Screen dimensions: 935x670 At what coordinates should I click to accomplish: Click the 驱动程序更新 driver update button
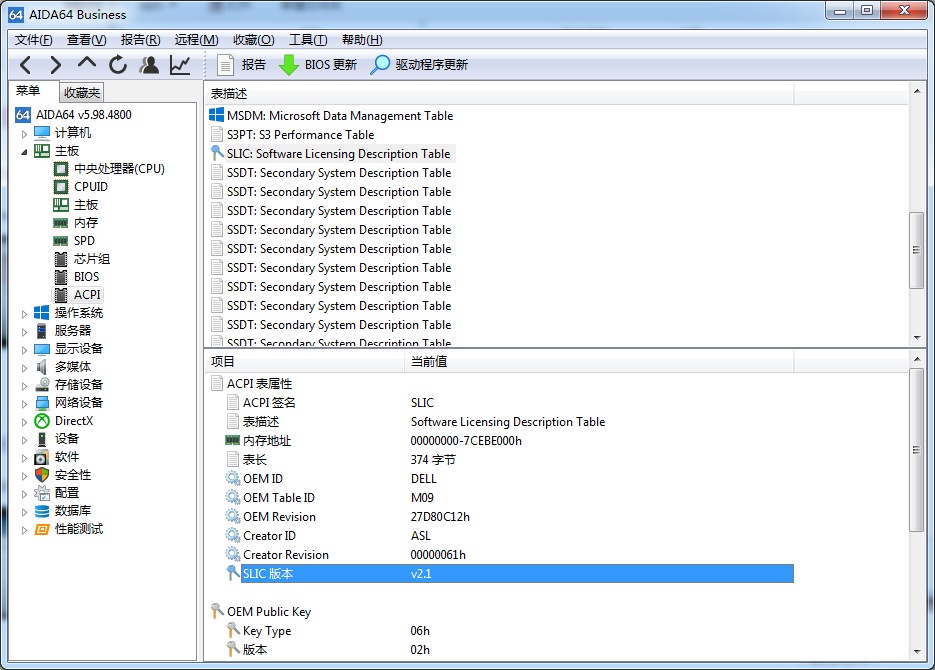pos(419,65)
